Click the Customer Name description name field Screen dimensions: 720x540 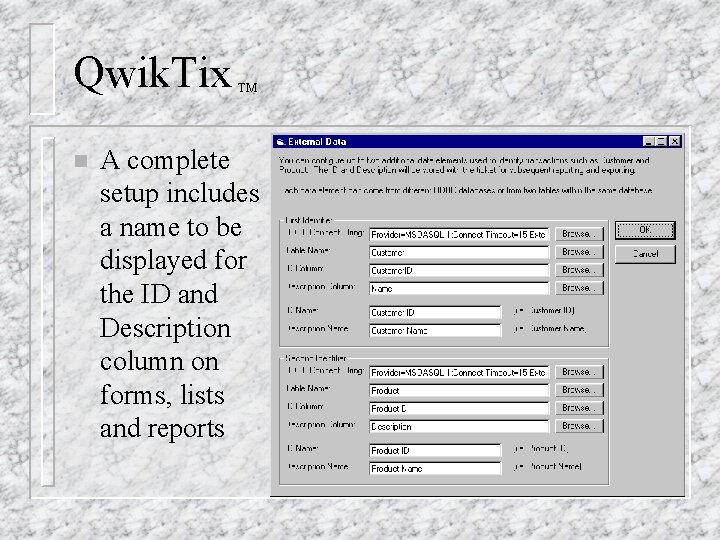click(x=435, y=331)
